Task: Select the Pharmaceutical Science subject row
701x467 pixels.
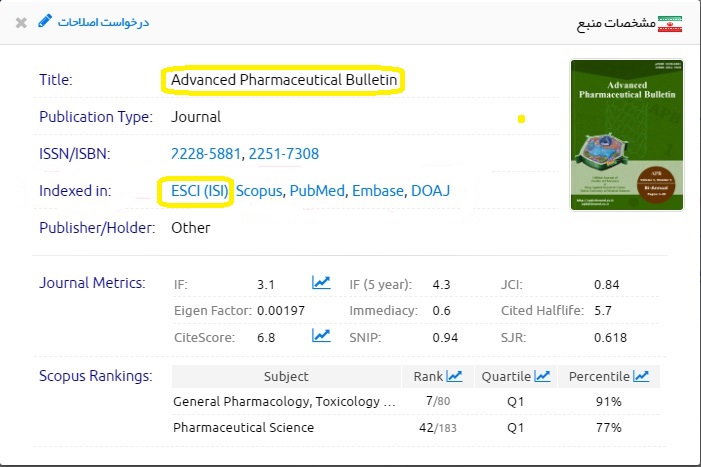Action: (x=243, y=428)
